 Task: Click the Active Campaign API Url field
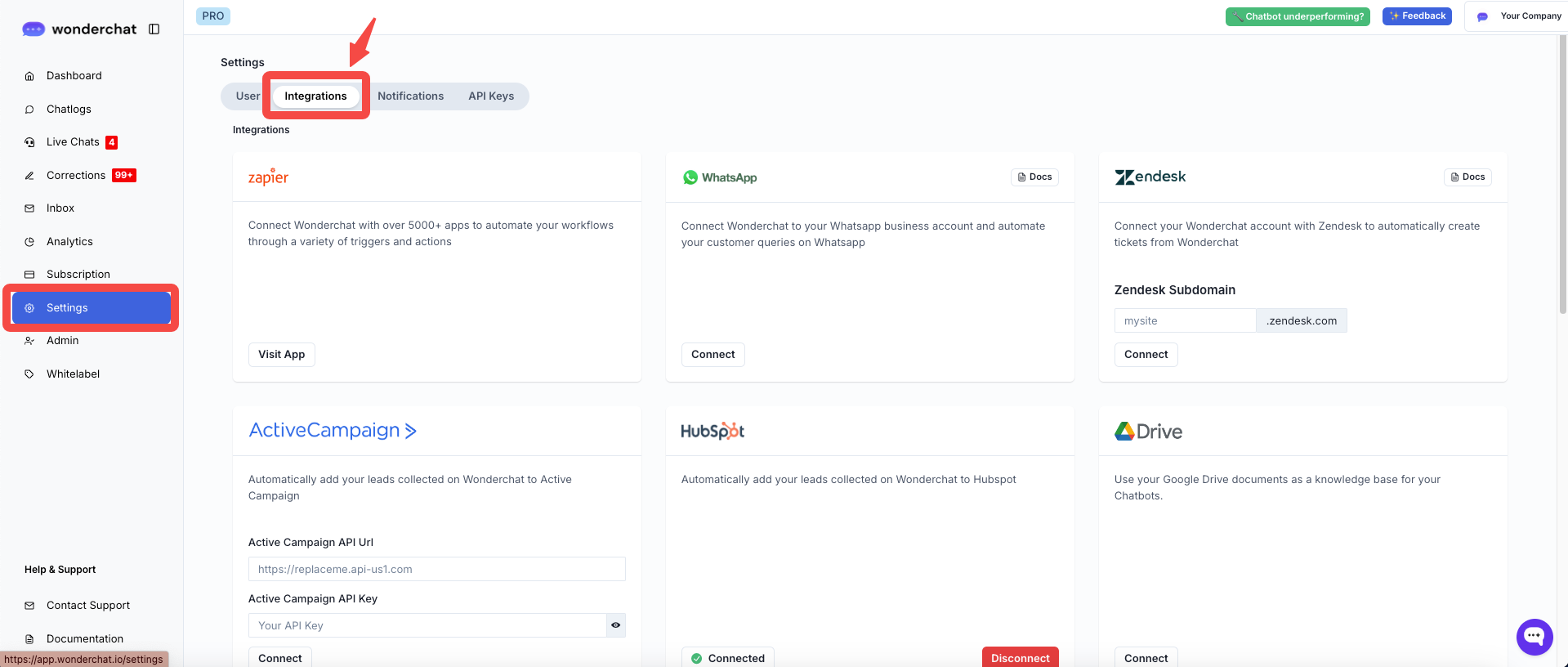[436, 569]
